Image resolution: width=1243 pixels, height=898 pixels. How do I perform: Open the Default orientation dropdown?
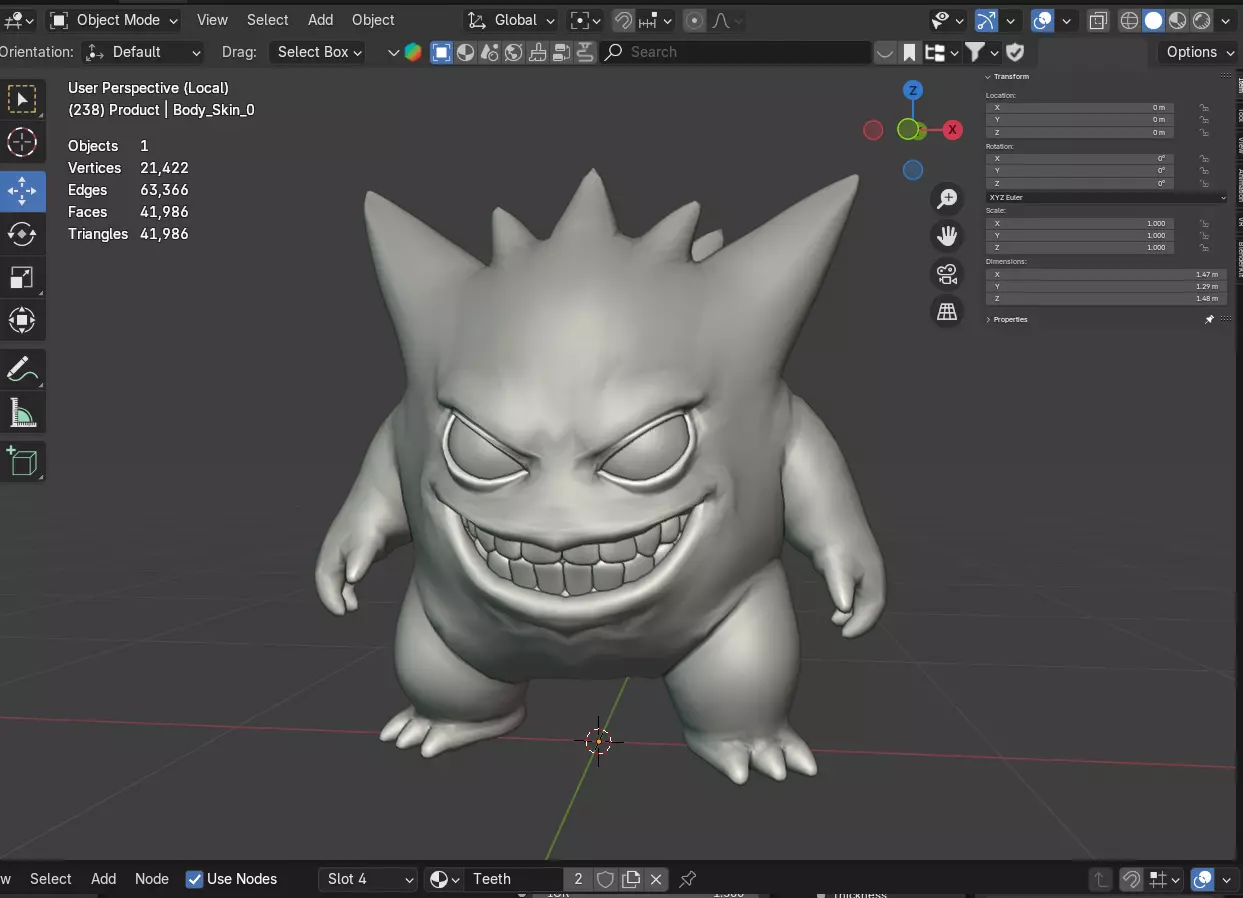tap(143, 52)
